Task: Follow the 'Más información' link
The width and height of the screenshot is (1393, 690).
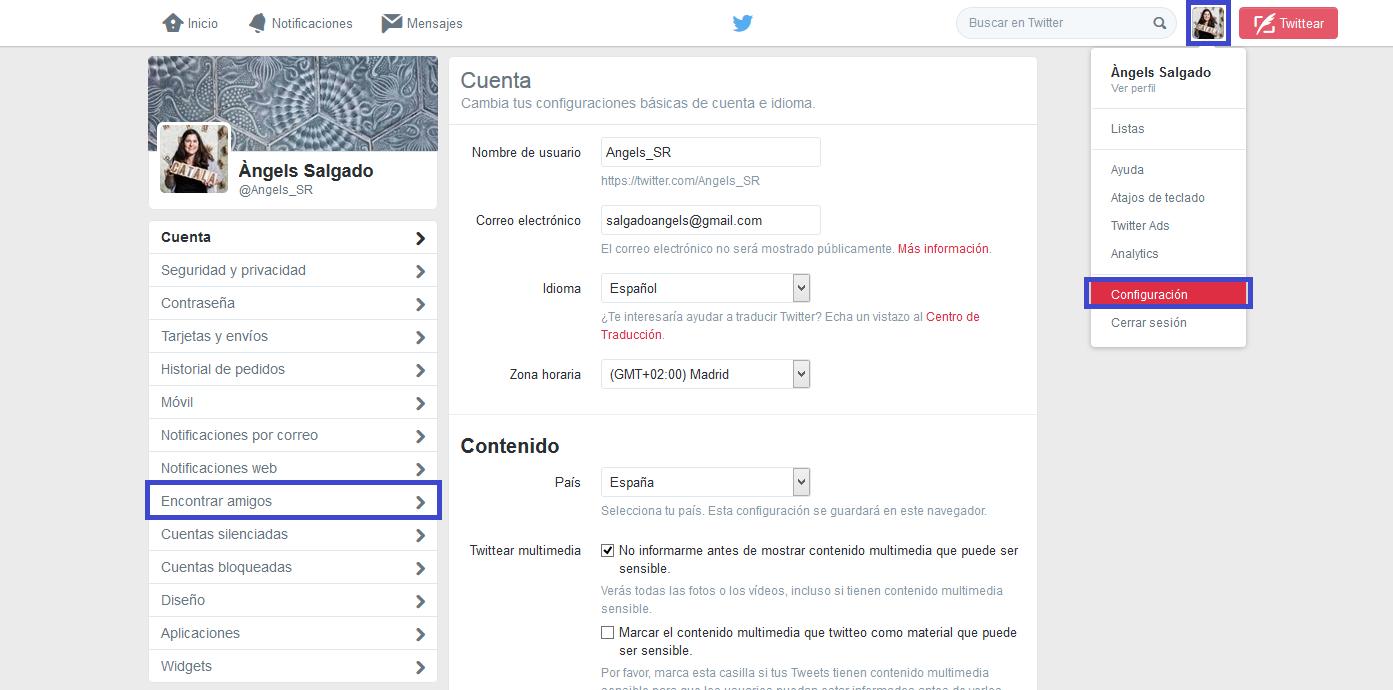Action: point(943,249)
